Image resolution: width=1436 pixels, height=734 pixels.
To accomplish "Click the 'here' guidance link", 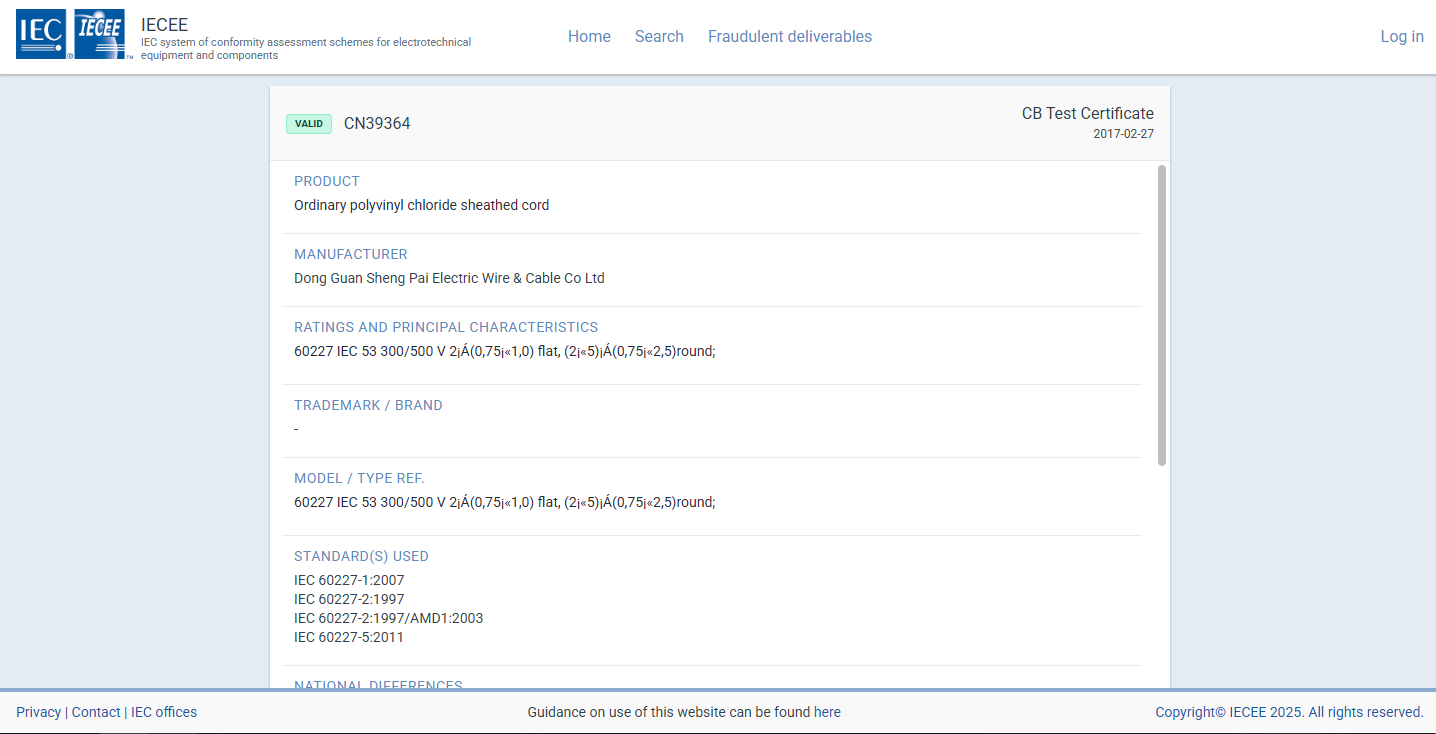I will (827, 713).
